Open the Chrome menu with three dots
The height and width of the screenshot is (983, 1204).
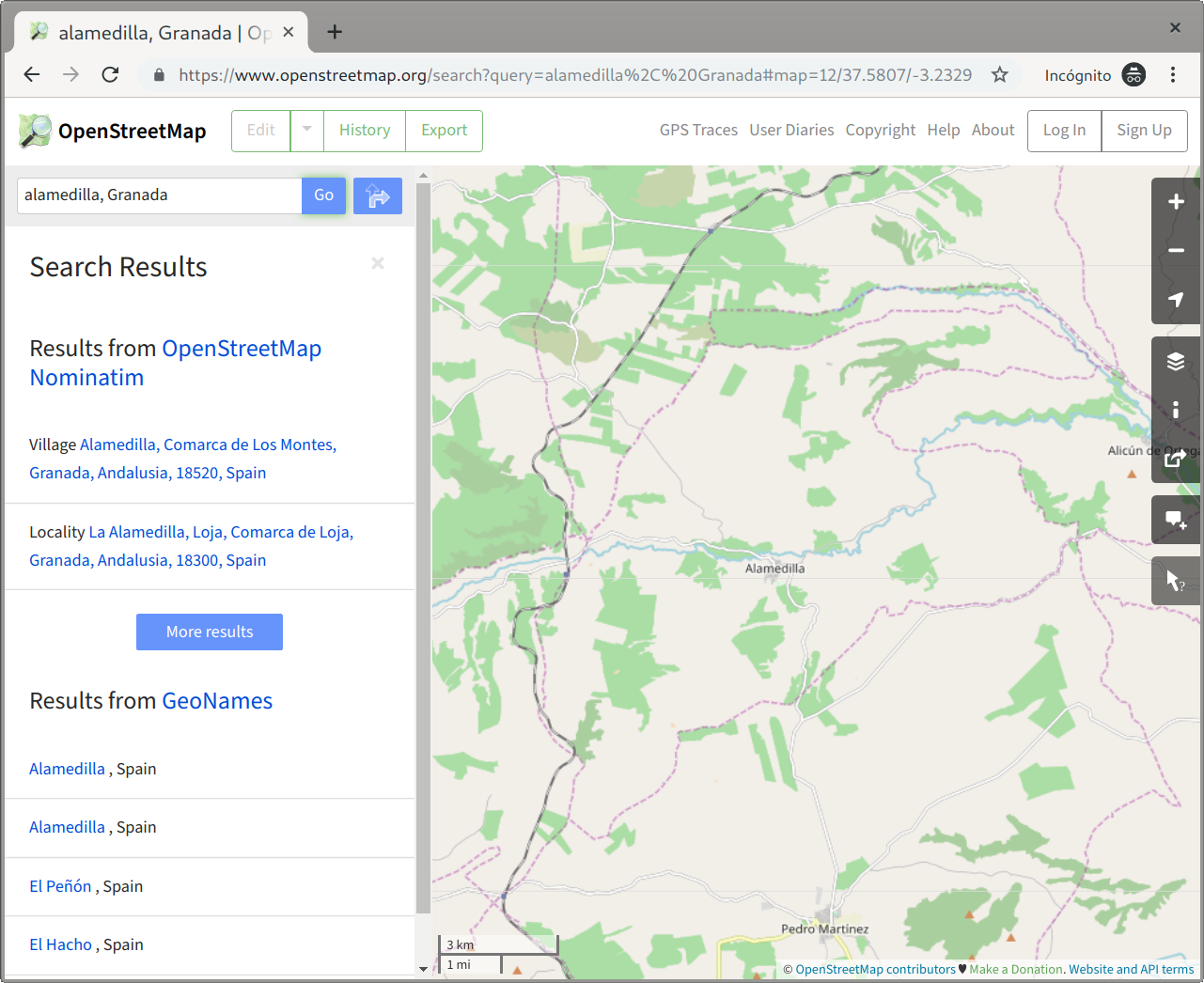coord(1173,74)
